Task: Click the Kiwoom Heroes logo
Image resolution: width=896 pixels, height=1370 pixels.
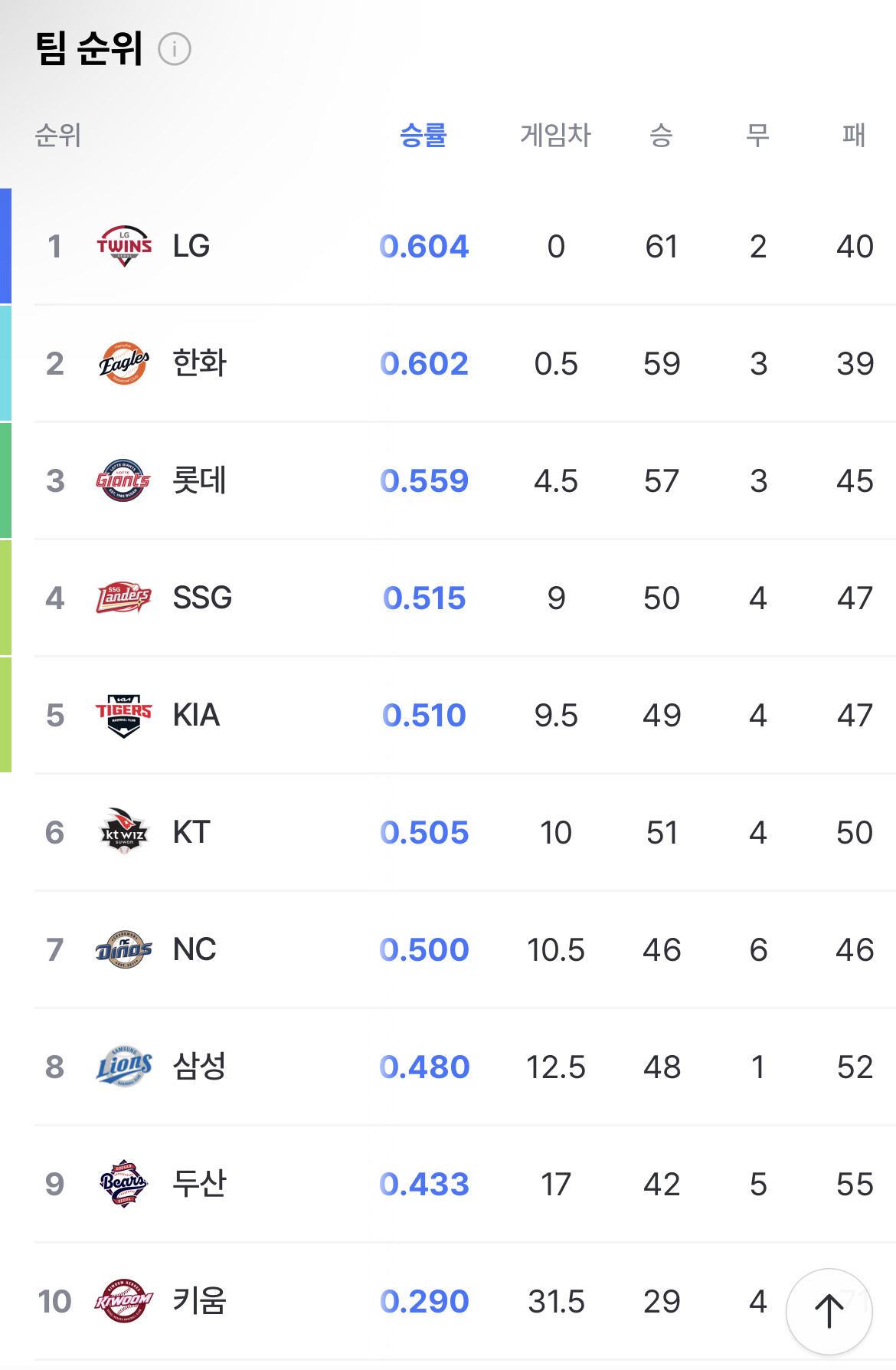Action: click(124, 1301)
